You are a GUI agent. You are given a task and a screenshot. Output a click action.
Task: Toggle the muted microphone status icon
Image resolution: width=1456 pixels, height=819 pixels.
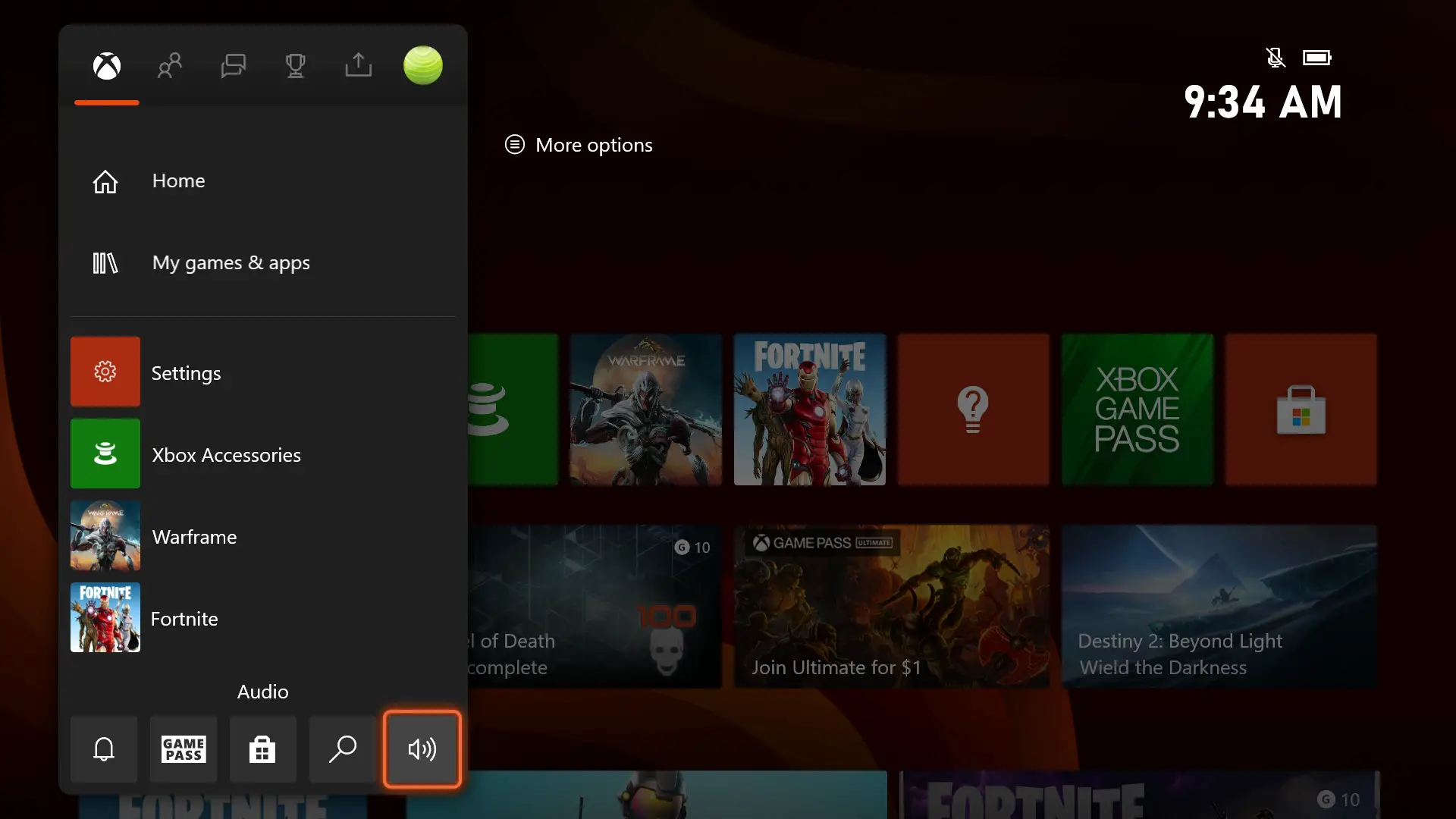coord(1276,57)
